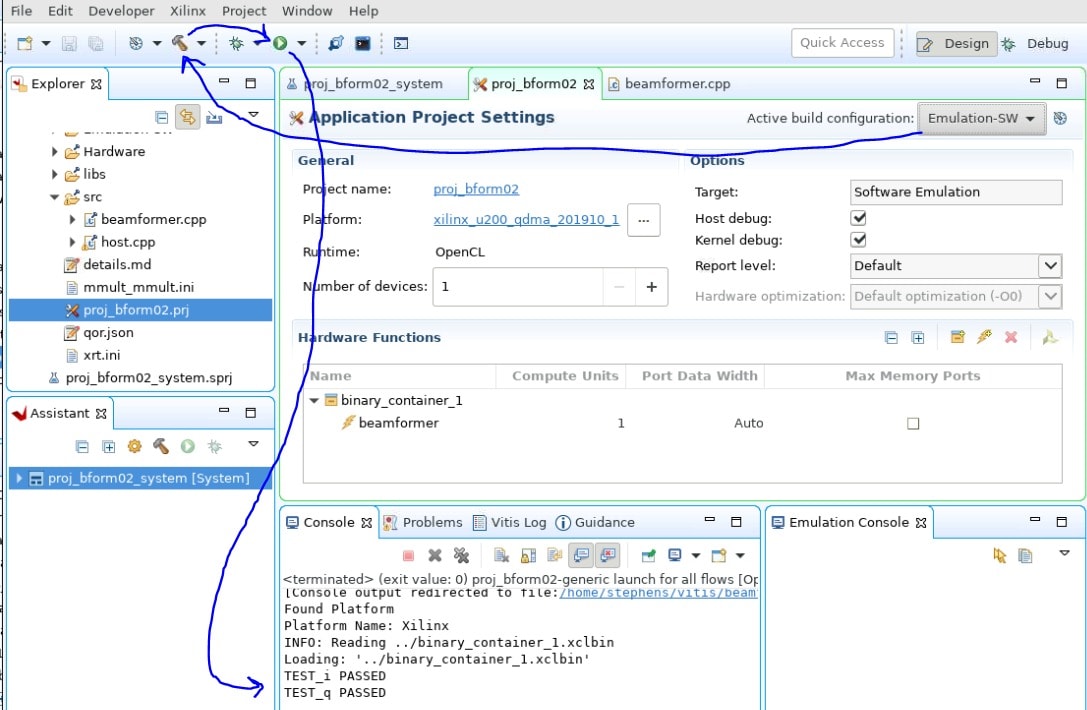Expand host.cpp node in Explorer
The height and width of the screenshot is (710, 1087).
[x=72, y=242]
